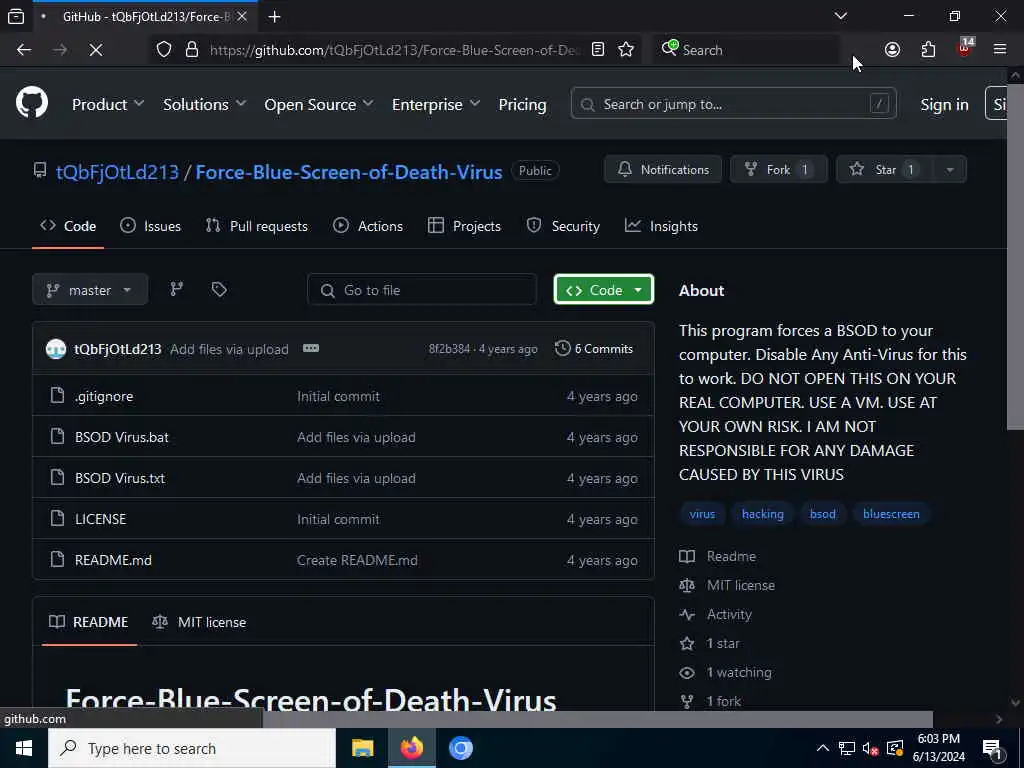Open the Firefox hamburger application menu
The height and width of the screenshot is (768, 1024).
coord(1000,50)
